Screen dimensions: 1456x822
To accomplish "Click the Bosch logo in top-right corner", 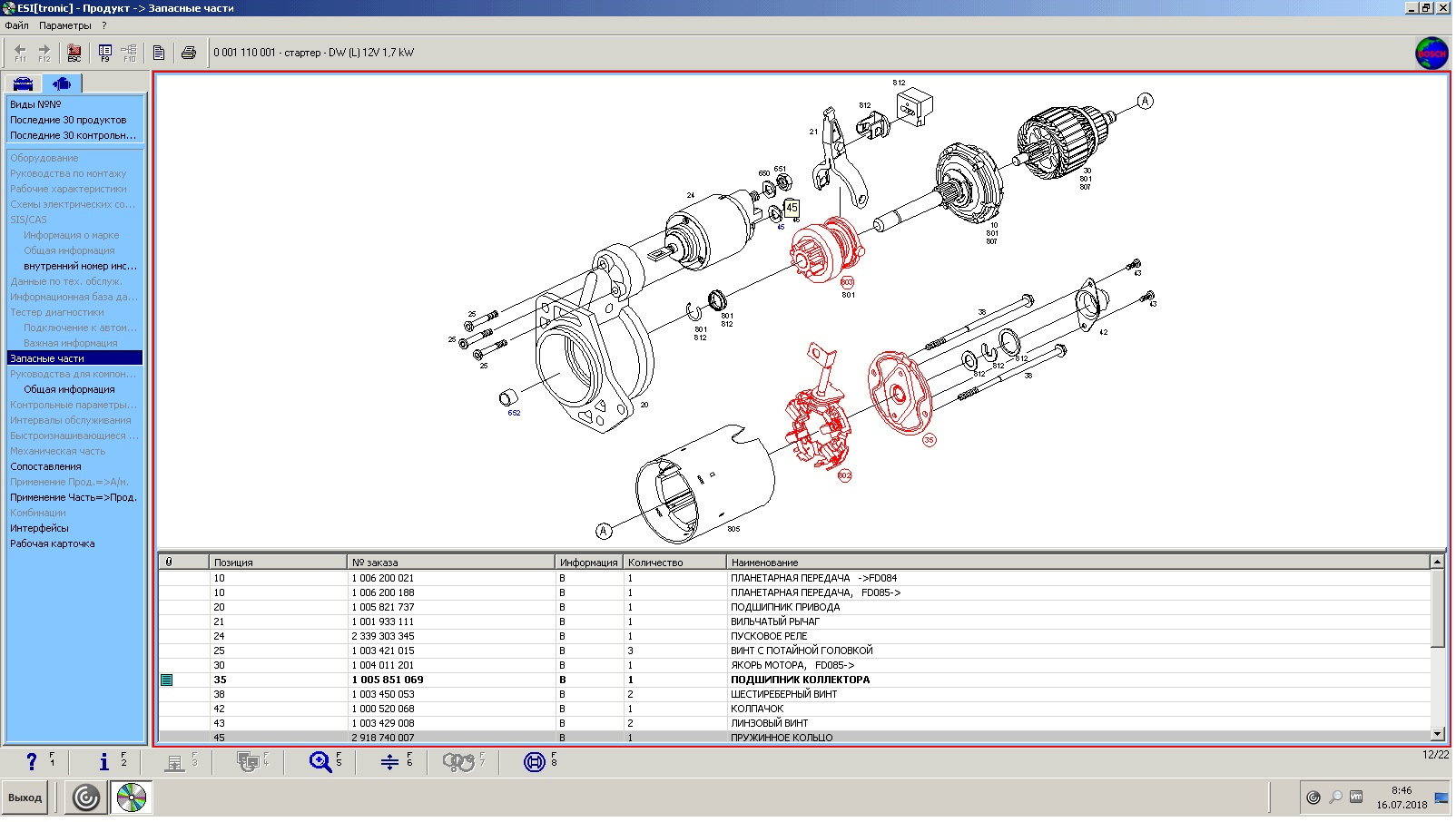I will tap(1431, 54).
